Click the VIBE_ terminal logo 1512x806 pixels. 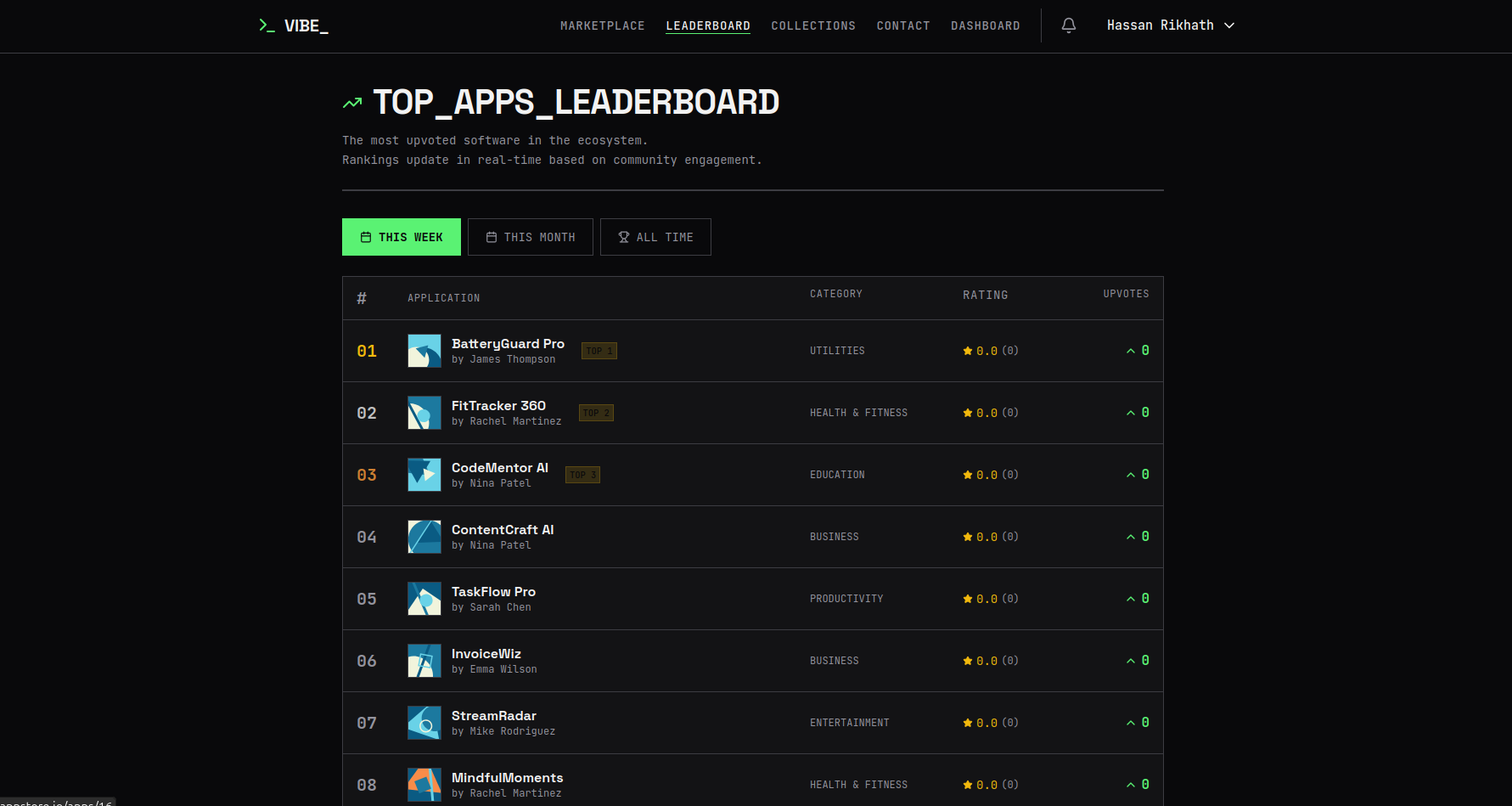[292, 25]
